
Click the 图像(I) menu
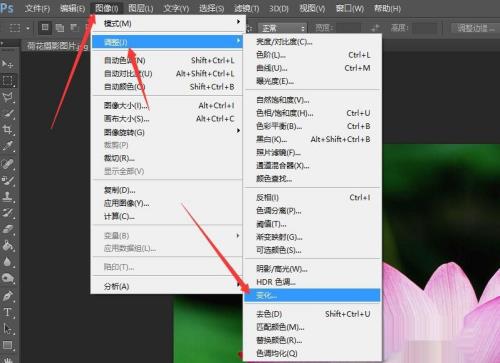pyautogui.click(x=107, y=8)
